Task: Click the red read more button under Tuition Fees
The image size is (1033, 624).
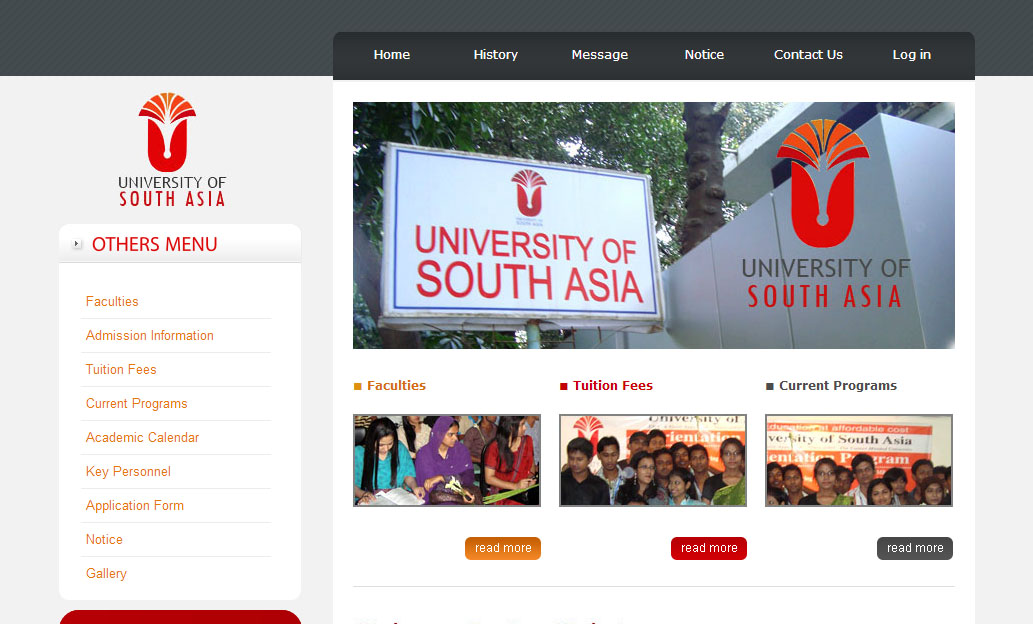Action: tap(709, 548)
